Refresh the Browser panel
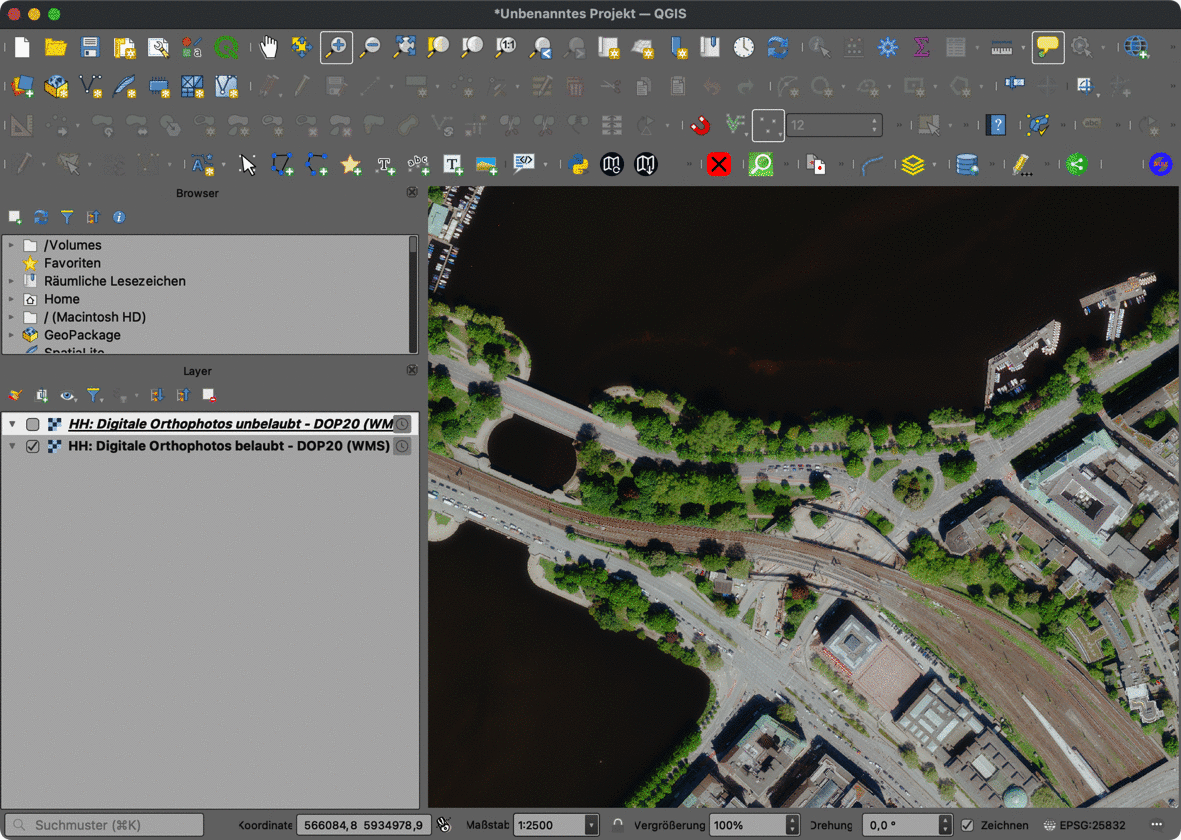The width and height of the screenshot is (1181, 840). point(41,218)
